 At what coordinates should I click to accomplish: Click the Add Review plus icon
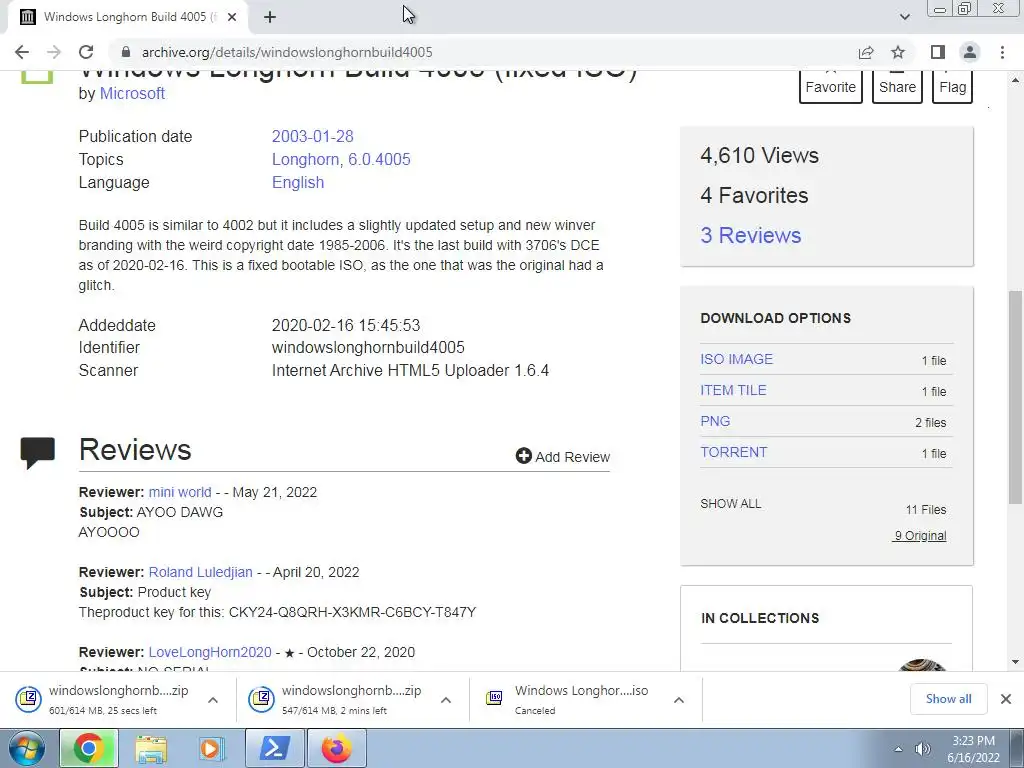(523, 456)
